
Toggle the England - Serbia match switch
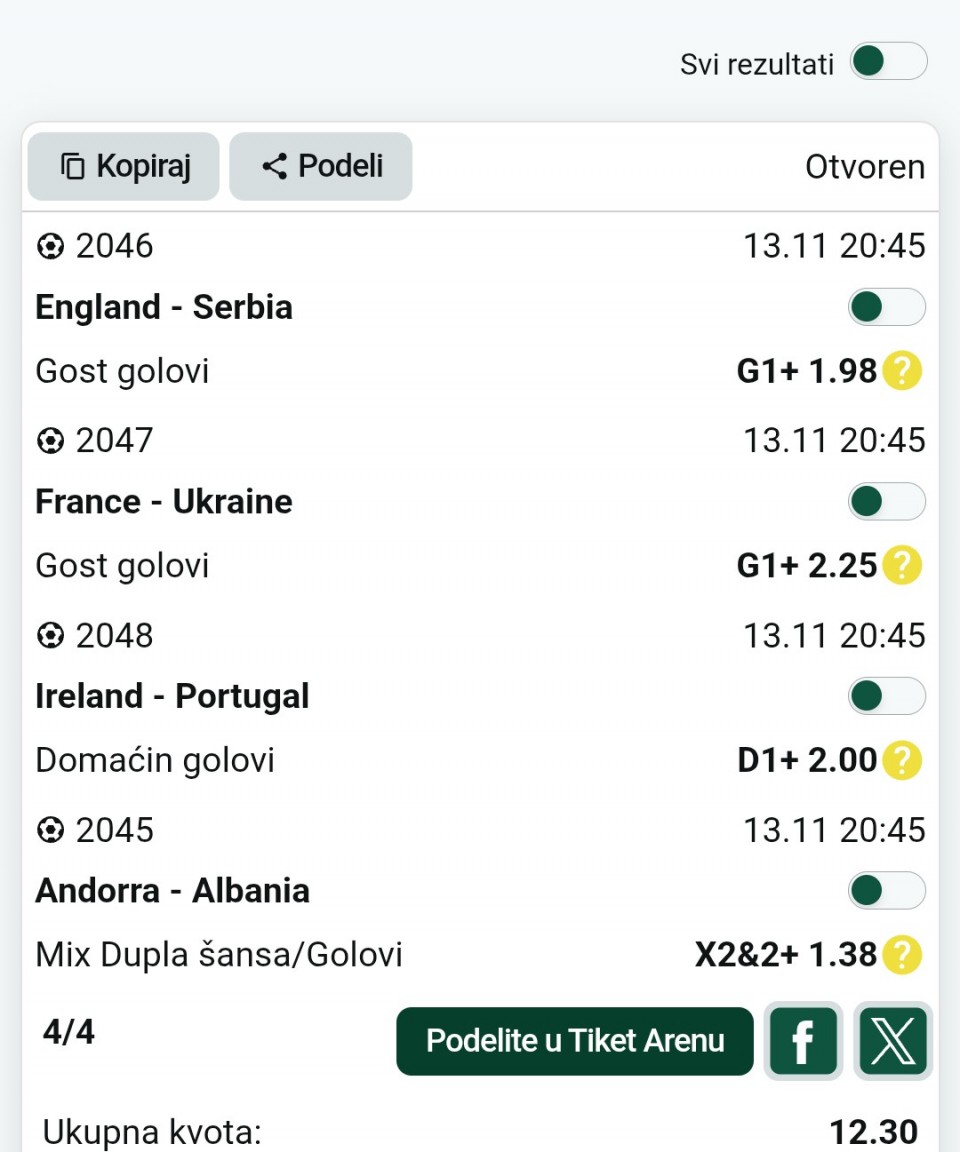tap(886, 307)
